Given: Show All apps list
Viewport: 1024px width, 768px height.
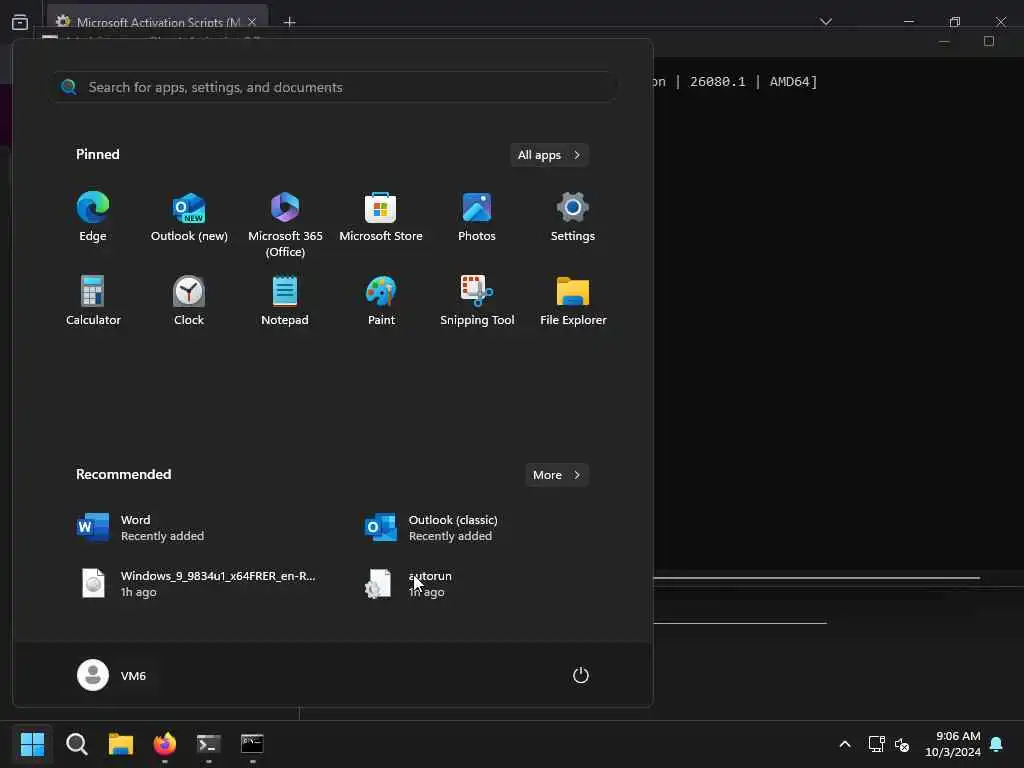Looking at the screenshot, I should [x=549, y=155].
